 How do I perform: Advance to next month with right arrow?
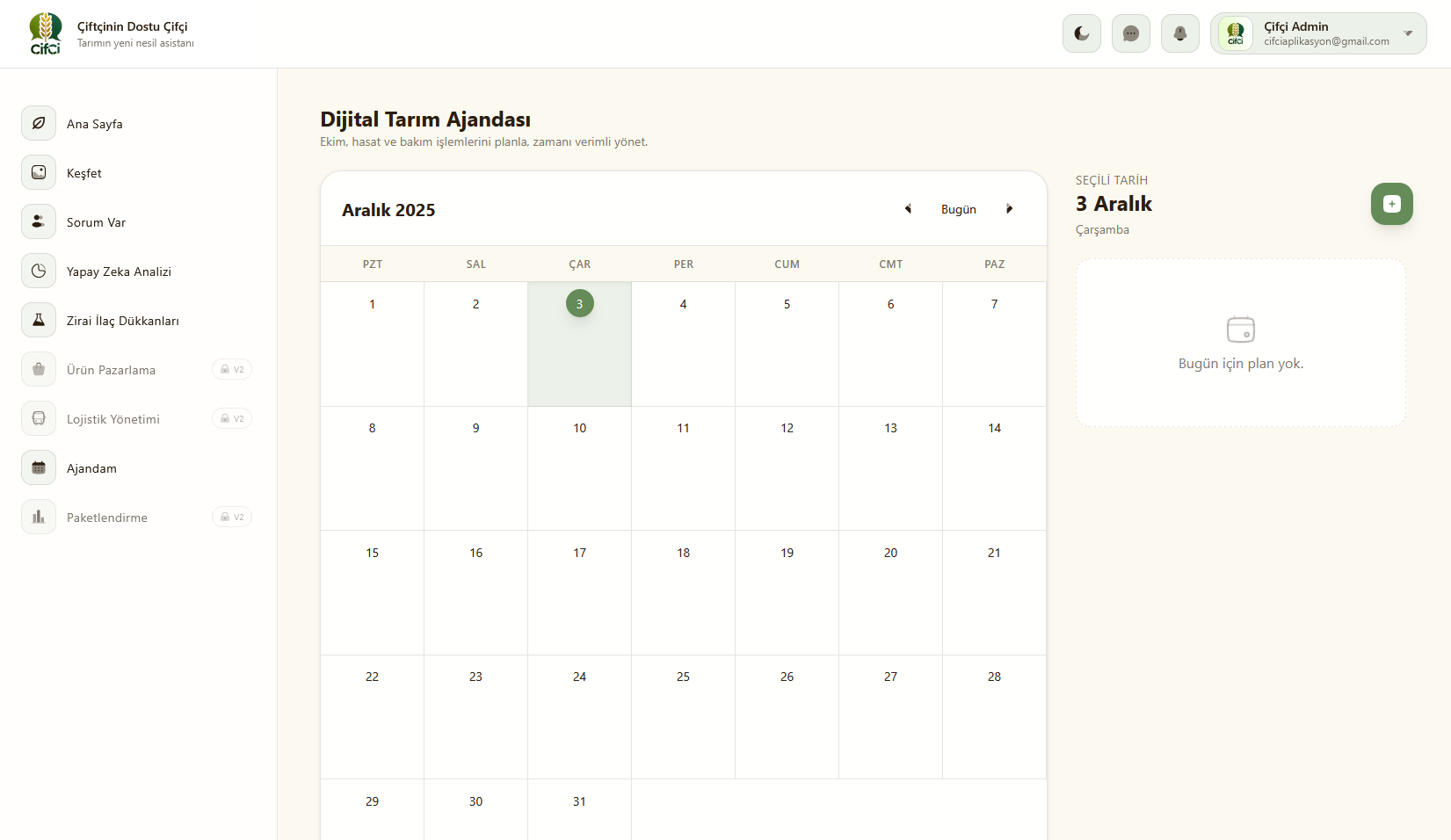click(1009, 209)
